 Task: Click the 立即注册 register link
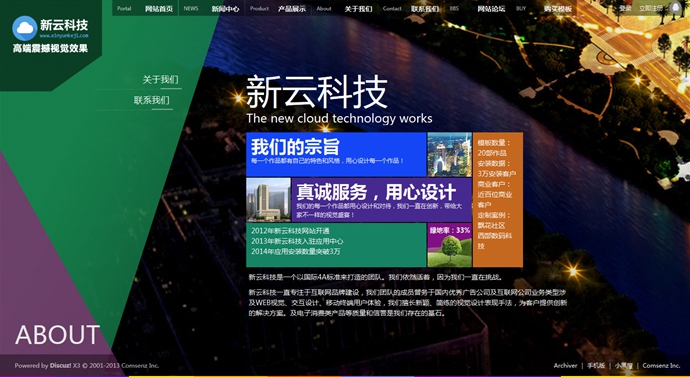651,8
